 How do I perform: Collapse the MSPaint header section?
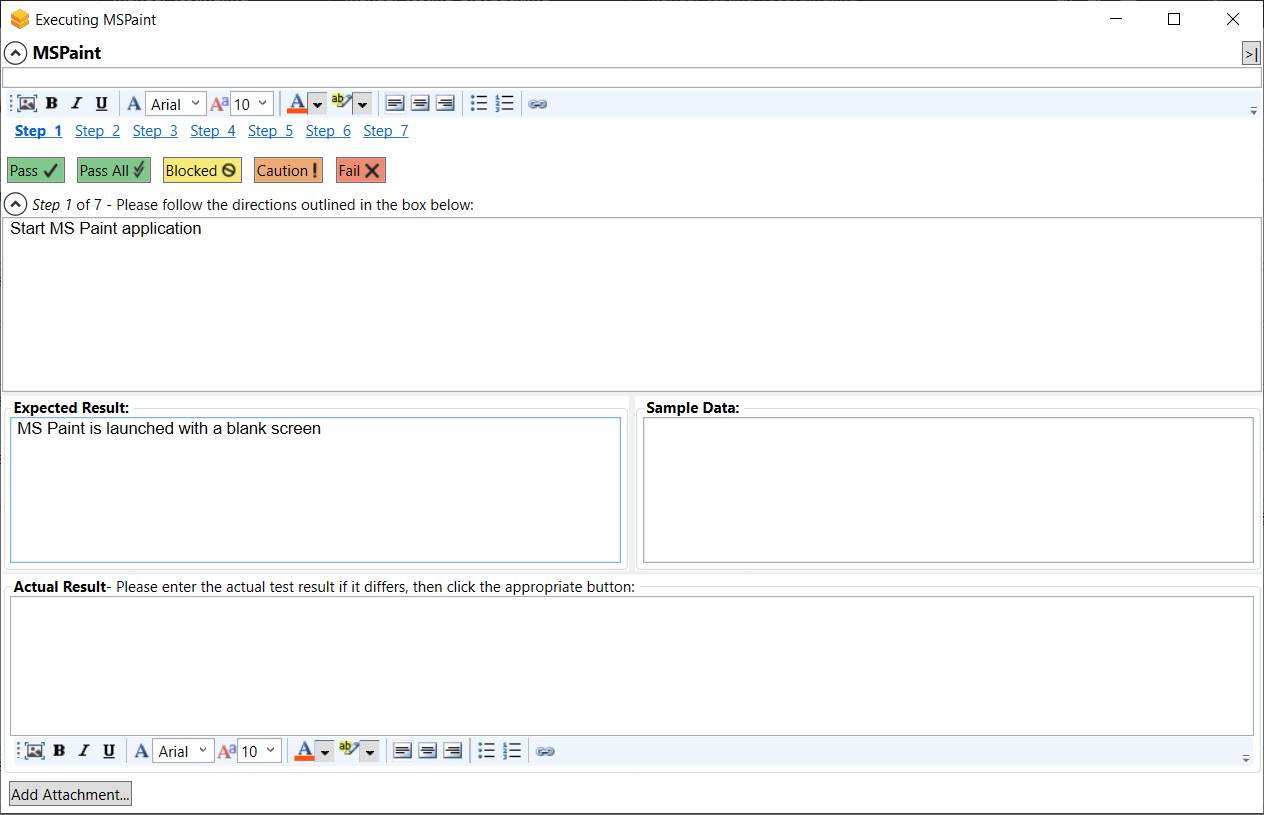click(15, 53)
